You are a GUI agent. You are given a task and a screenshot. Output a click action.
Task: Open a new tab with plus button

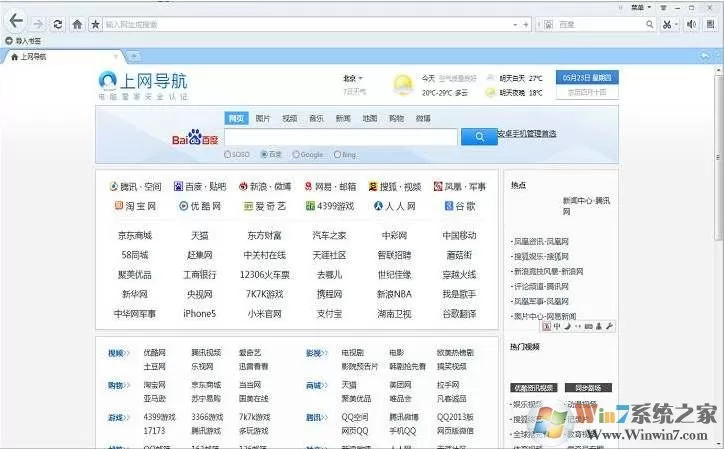(133, 56)
